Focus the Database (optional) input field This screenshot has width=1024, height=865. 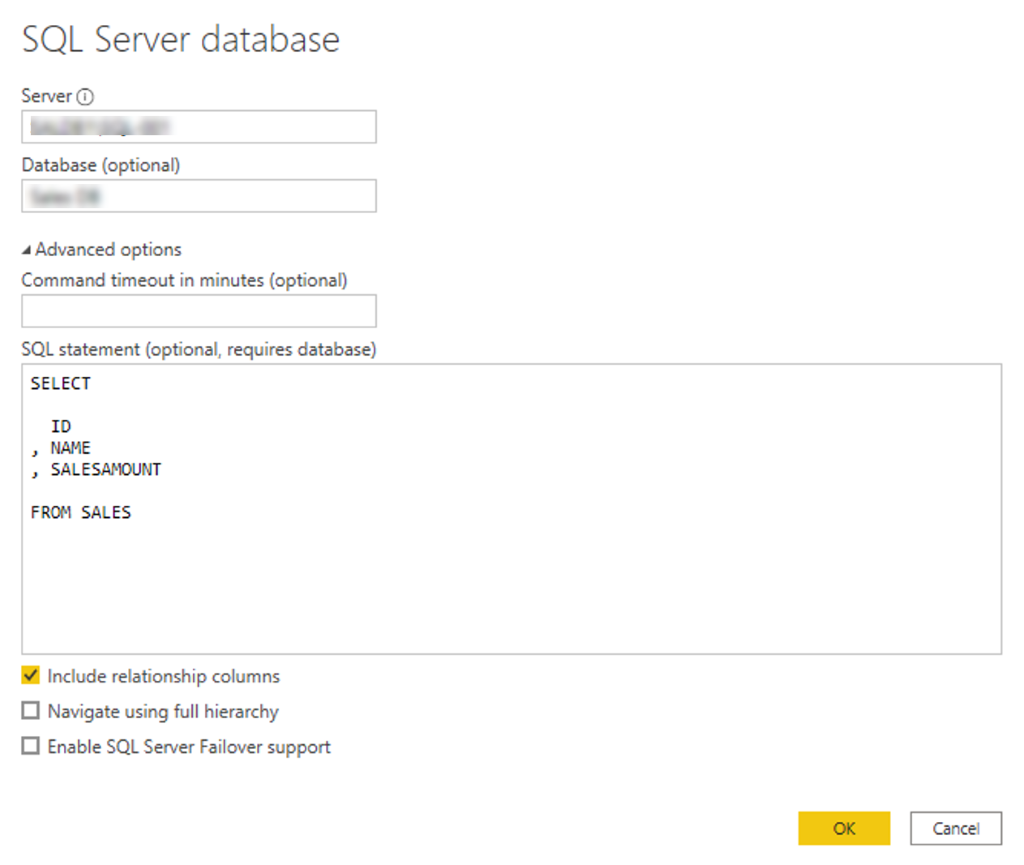(198, 196)
